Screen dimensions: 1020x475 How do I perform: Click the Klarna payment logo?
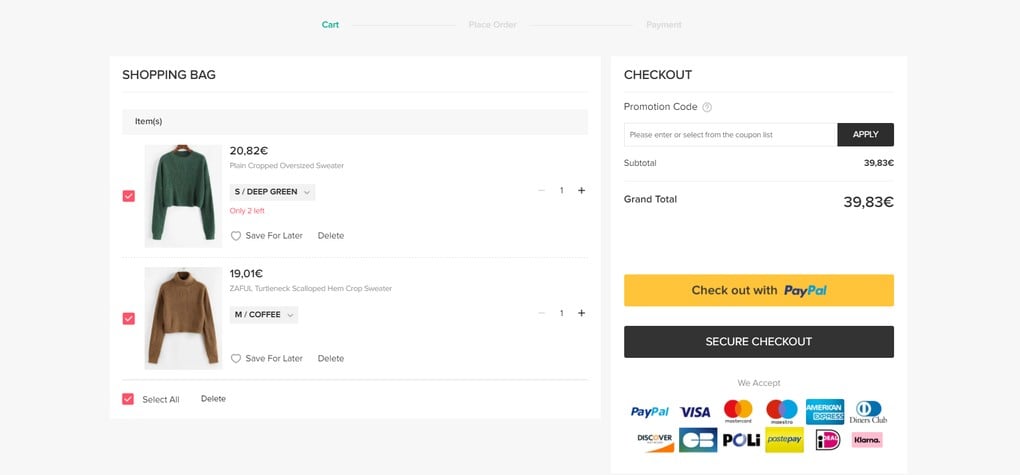click(x=867, y=439)
